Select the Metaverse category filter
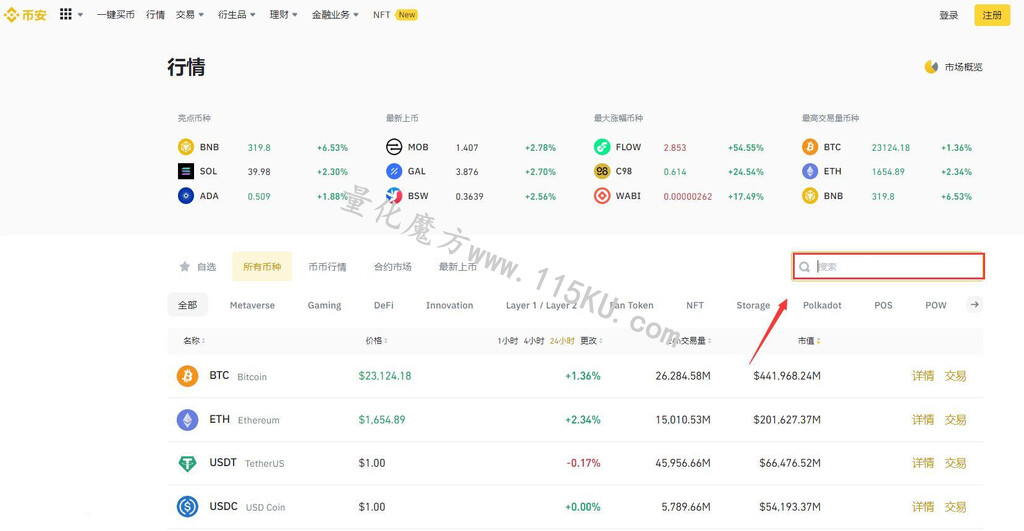1024x531 pixels. (x=252, y=305)
